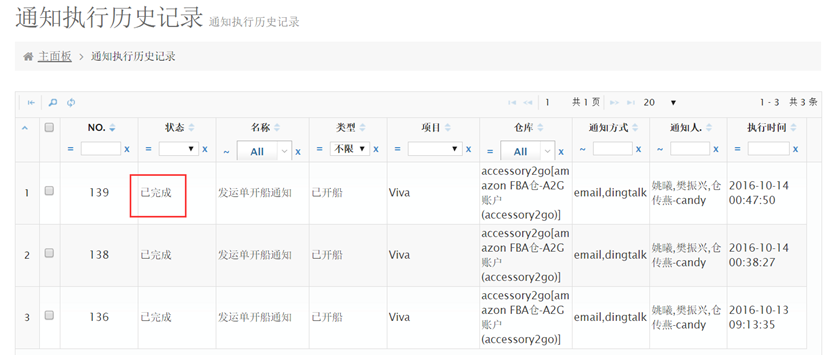The height and width of the screenshot is (360, 829).
Task: Click into the 执行时间 filter input field
Action: [x=768, y=149]
